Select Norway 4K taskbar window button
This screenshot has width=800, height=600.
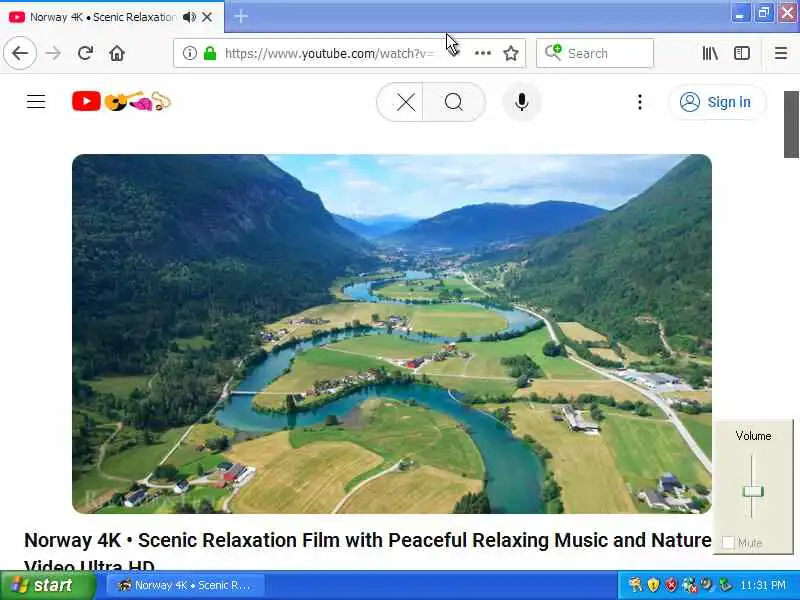pos(185,585)
